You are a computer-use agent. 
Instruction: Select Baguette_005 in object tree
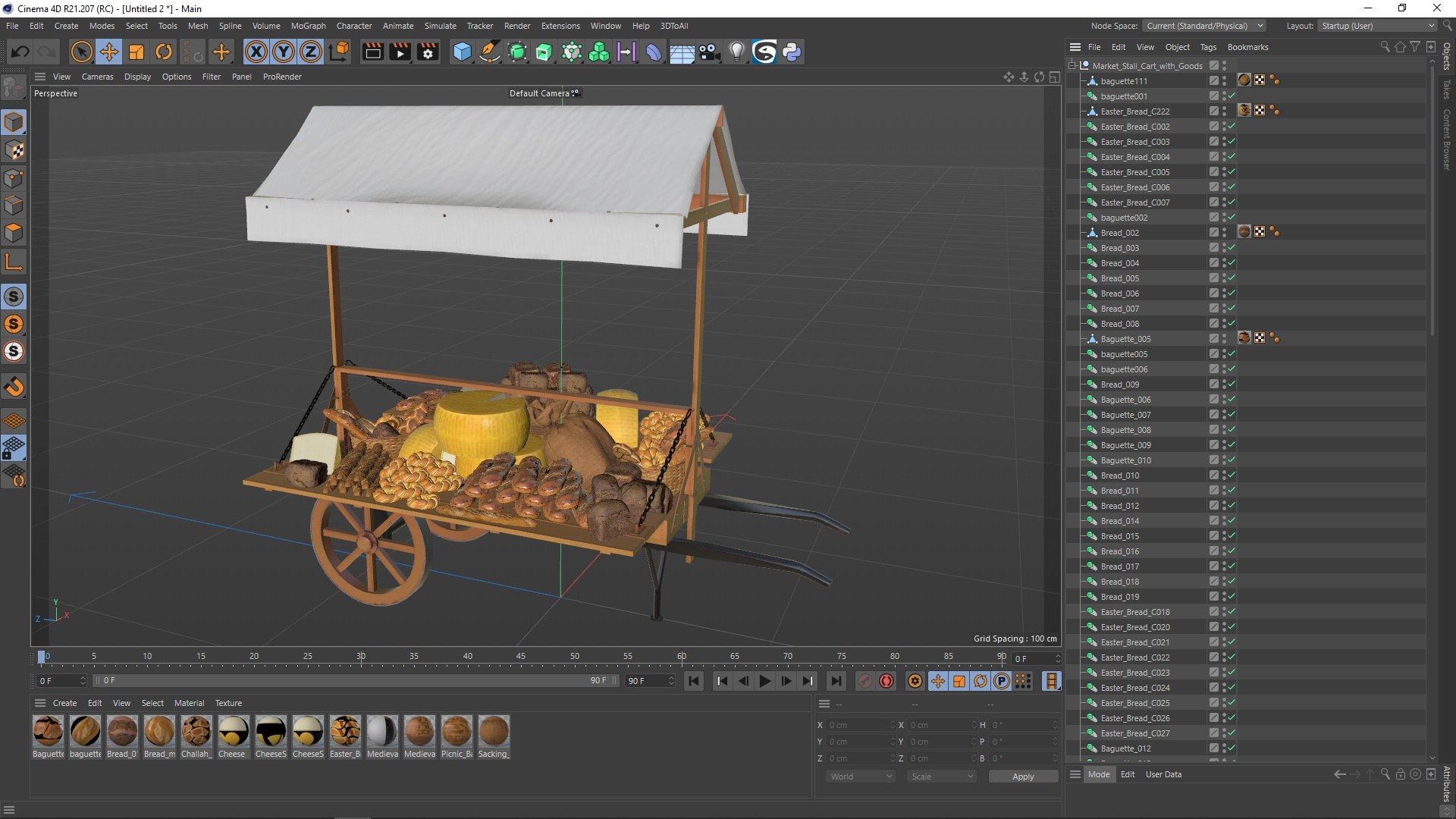[1125, 339]
